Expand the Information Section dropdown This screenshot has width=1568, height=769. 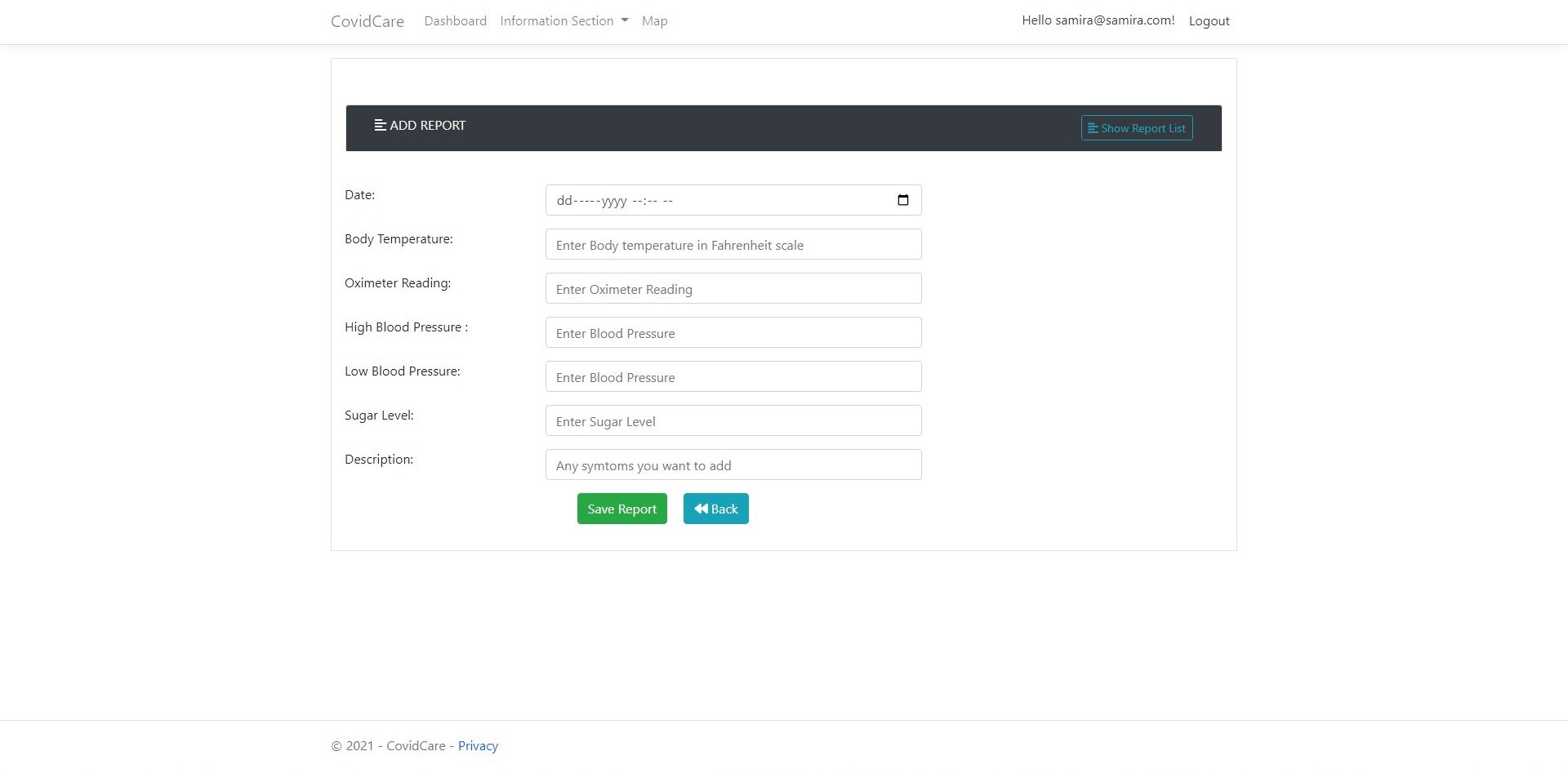coord(564,21)
